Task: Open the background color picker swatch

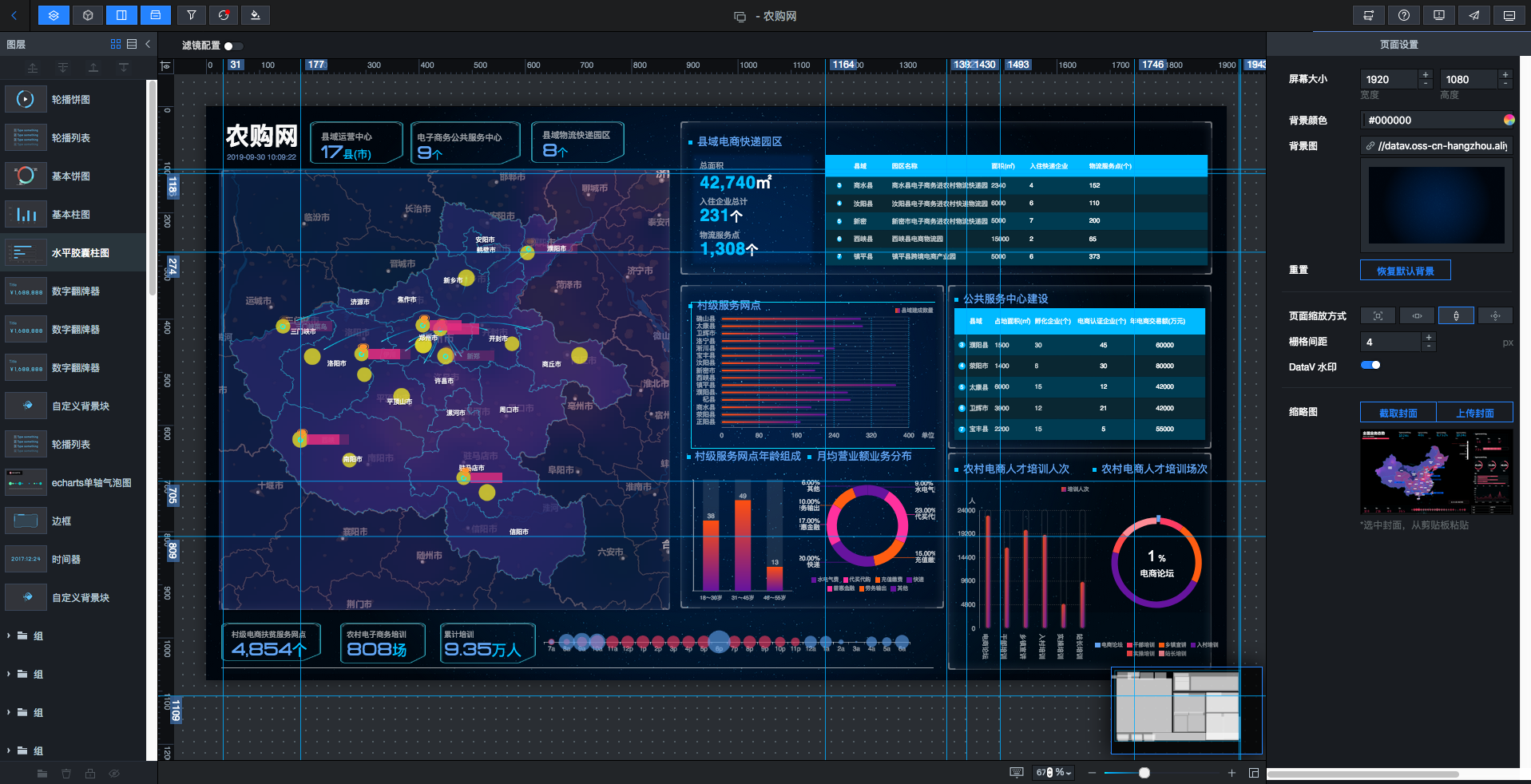Action: click(x=1509, y=120)
